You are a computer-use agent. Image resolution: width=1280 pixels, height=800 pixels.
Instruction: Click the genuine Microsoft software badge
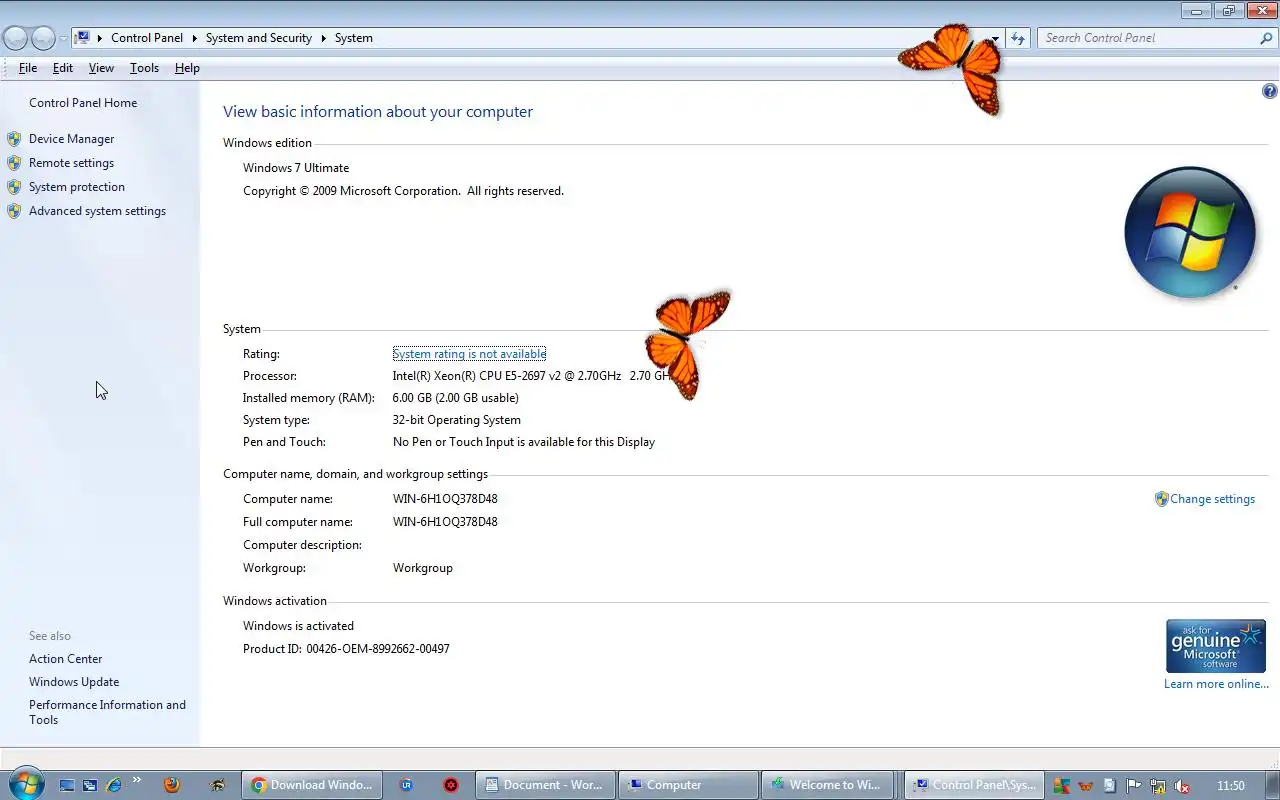[x=1216, y=646]
